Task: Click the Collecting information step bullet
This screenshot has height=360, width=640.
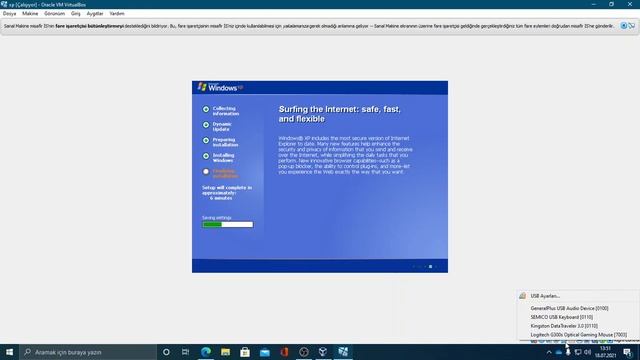Action: 206,109
